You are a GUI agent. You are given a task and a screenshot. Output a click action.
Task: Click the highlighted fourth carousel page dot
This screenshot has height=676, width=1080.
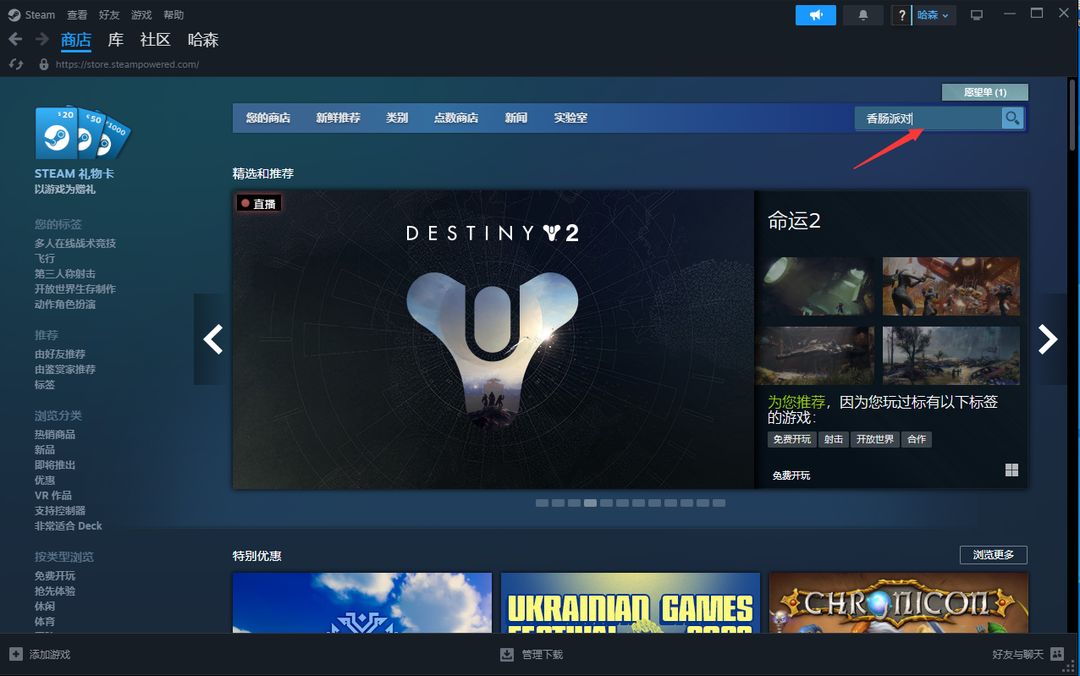(x=590, y=503)
